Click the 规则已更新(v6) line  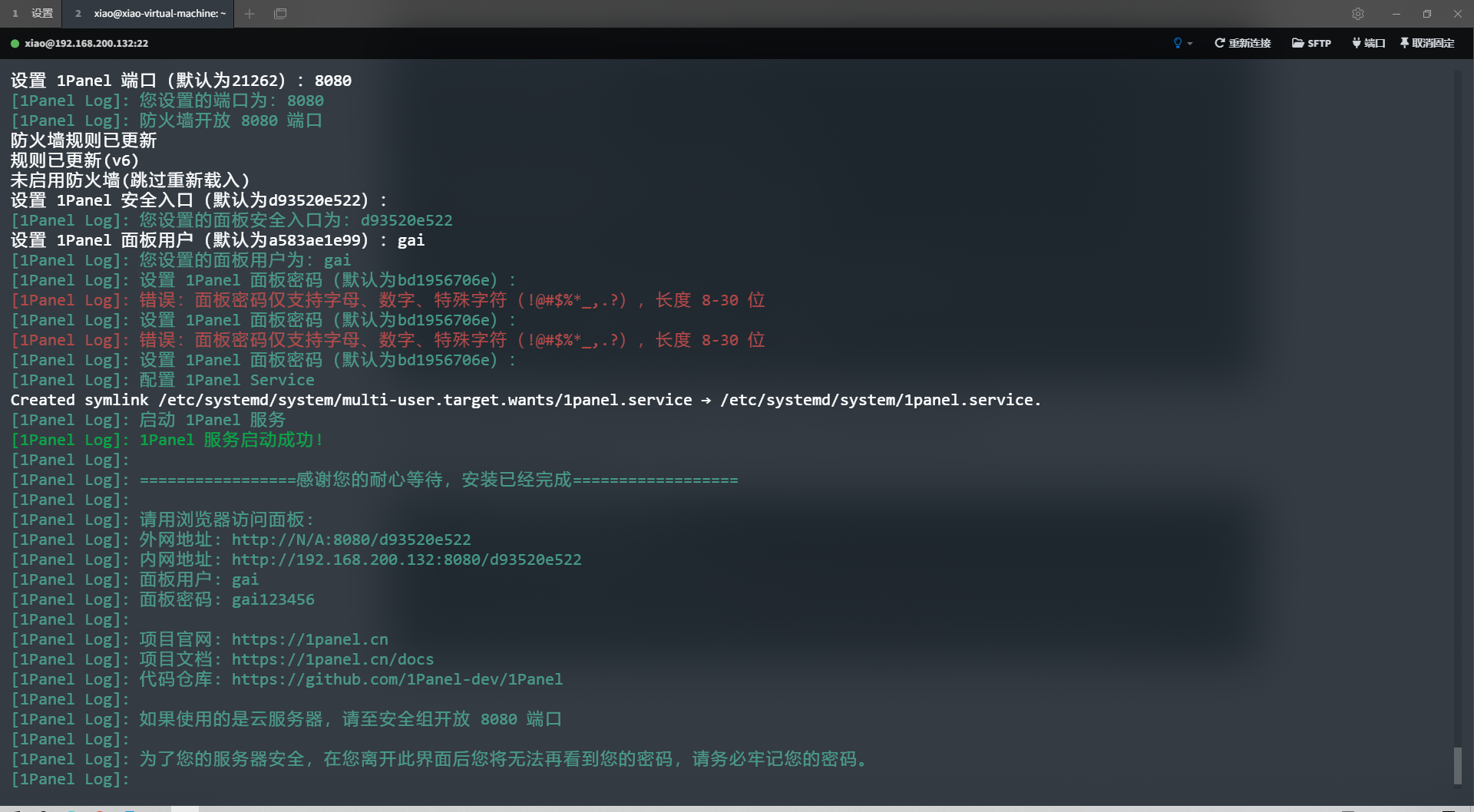pos(74,160)
